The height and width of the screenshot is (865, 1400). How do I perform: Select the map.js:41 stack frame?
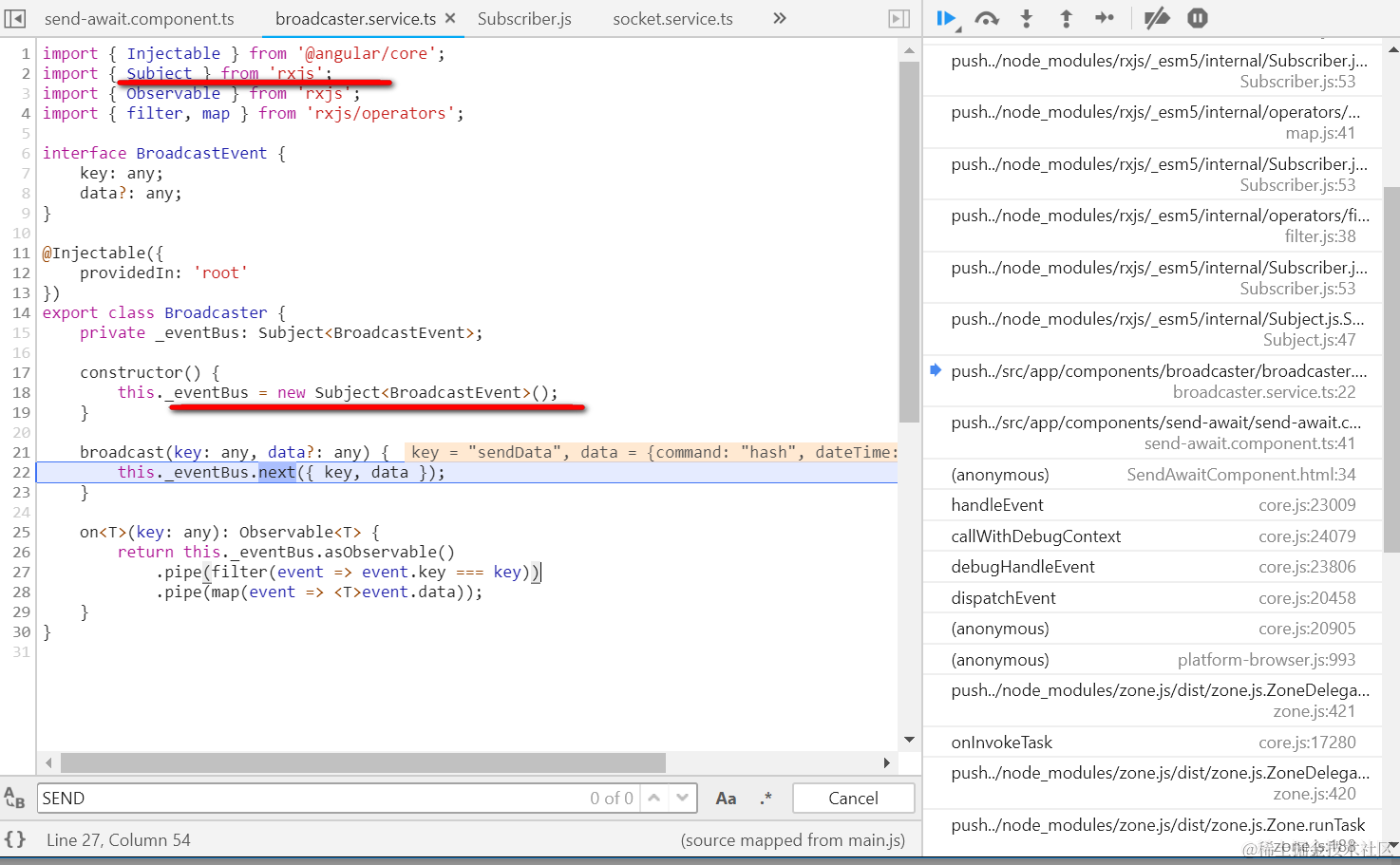(x=1153, y=122)
